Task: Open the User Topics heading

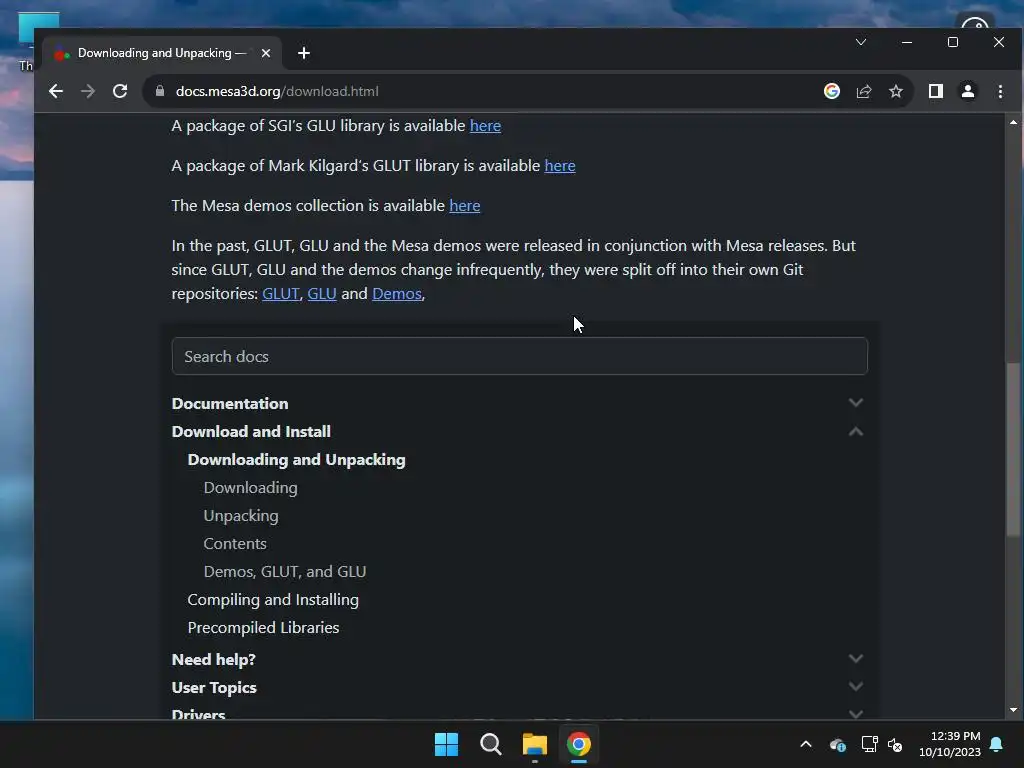Action: pos(214,688)
